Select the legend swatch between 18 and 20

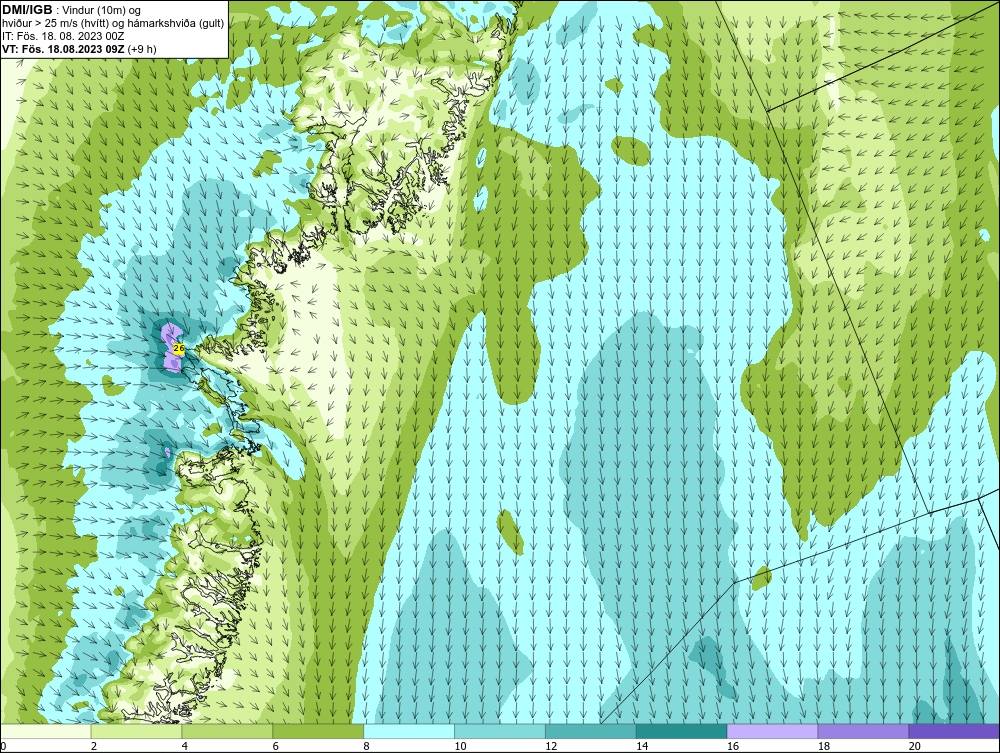pyautogui.click(x=864, y=731)
